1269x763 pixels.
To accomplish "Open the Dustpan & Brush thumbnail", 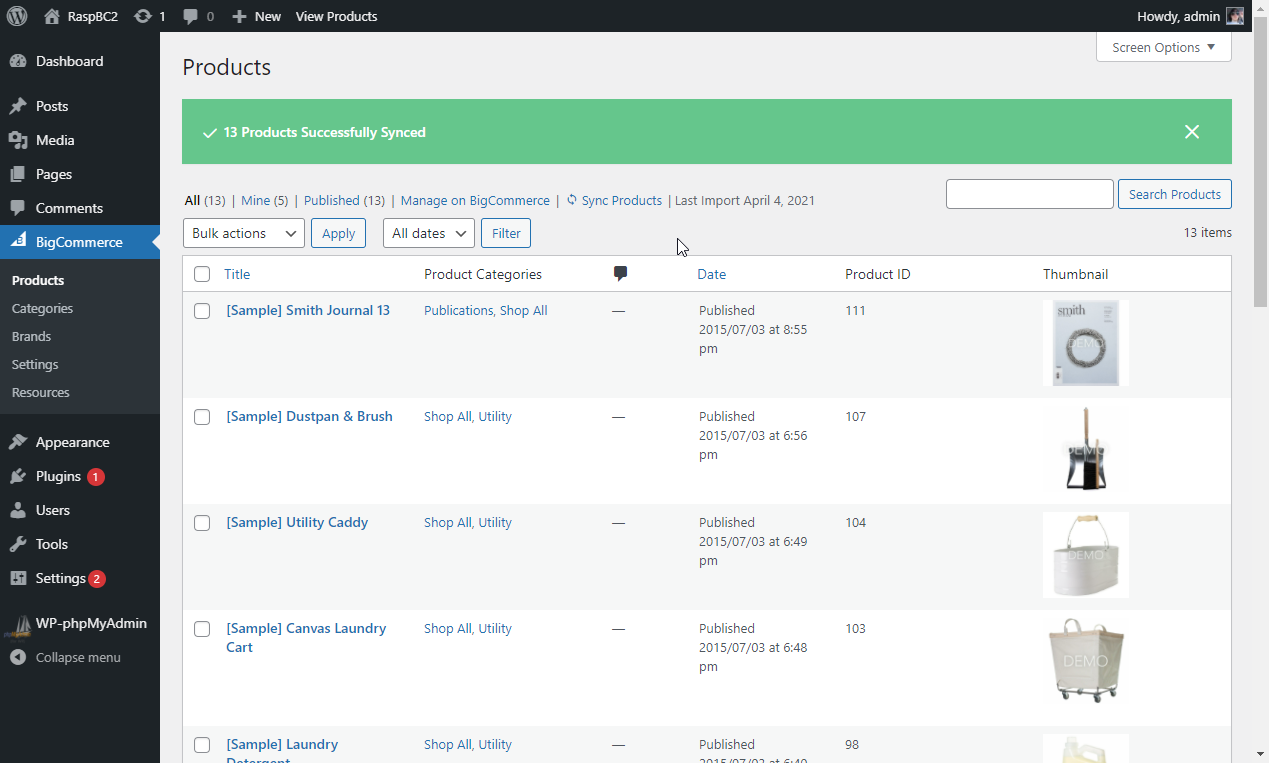I will (x=1085, y=449).
